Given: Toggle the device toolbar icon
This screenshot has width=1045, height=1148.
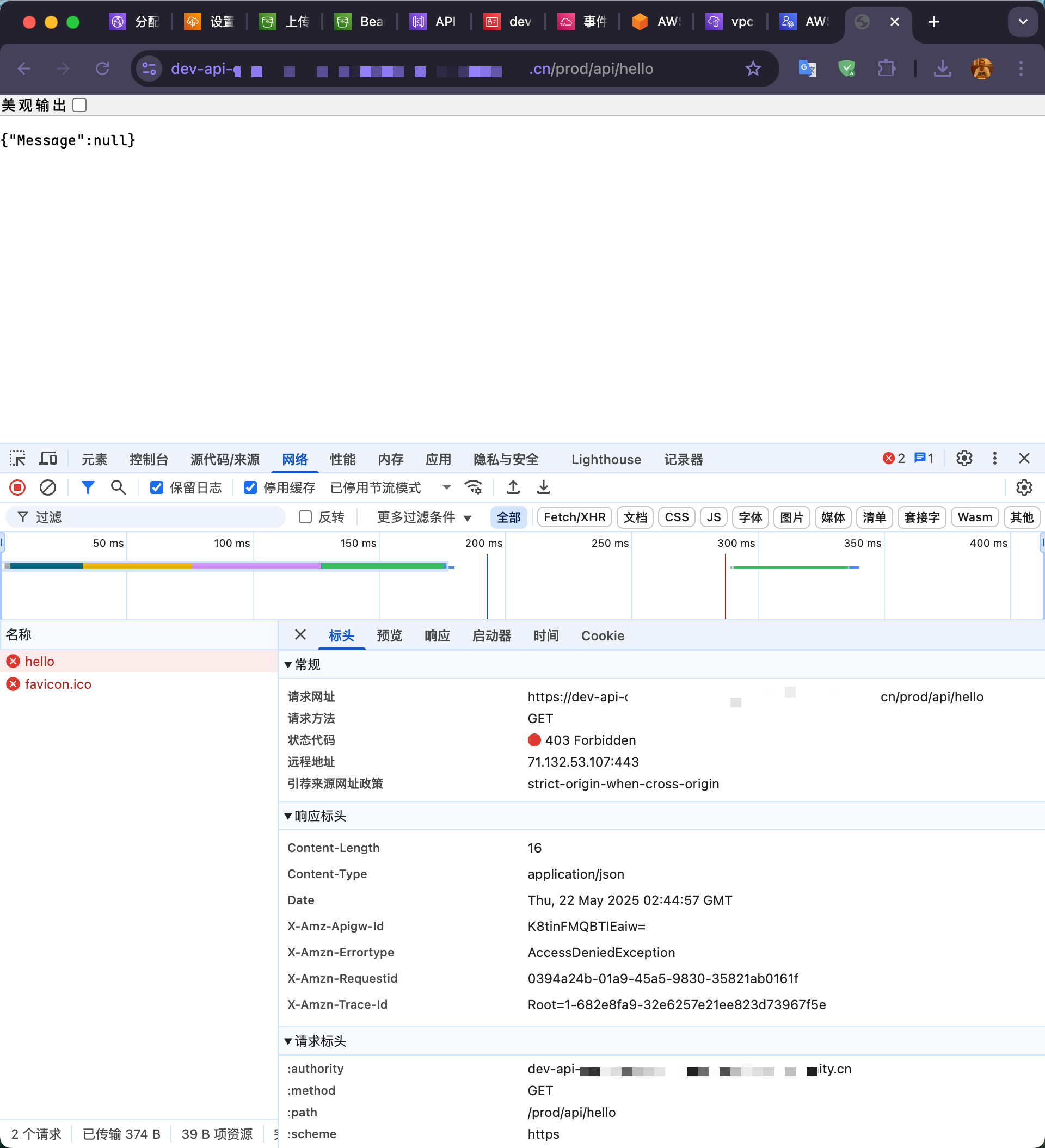Looking at the screenshot, I should (x=48, y=459).
